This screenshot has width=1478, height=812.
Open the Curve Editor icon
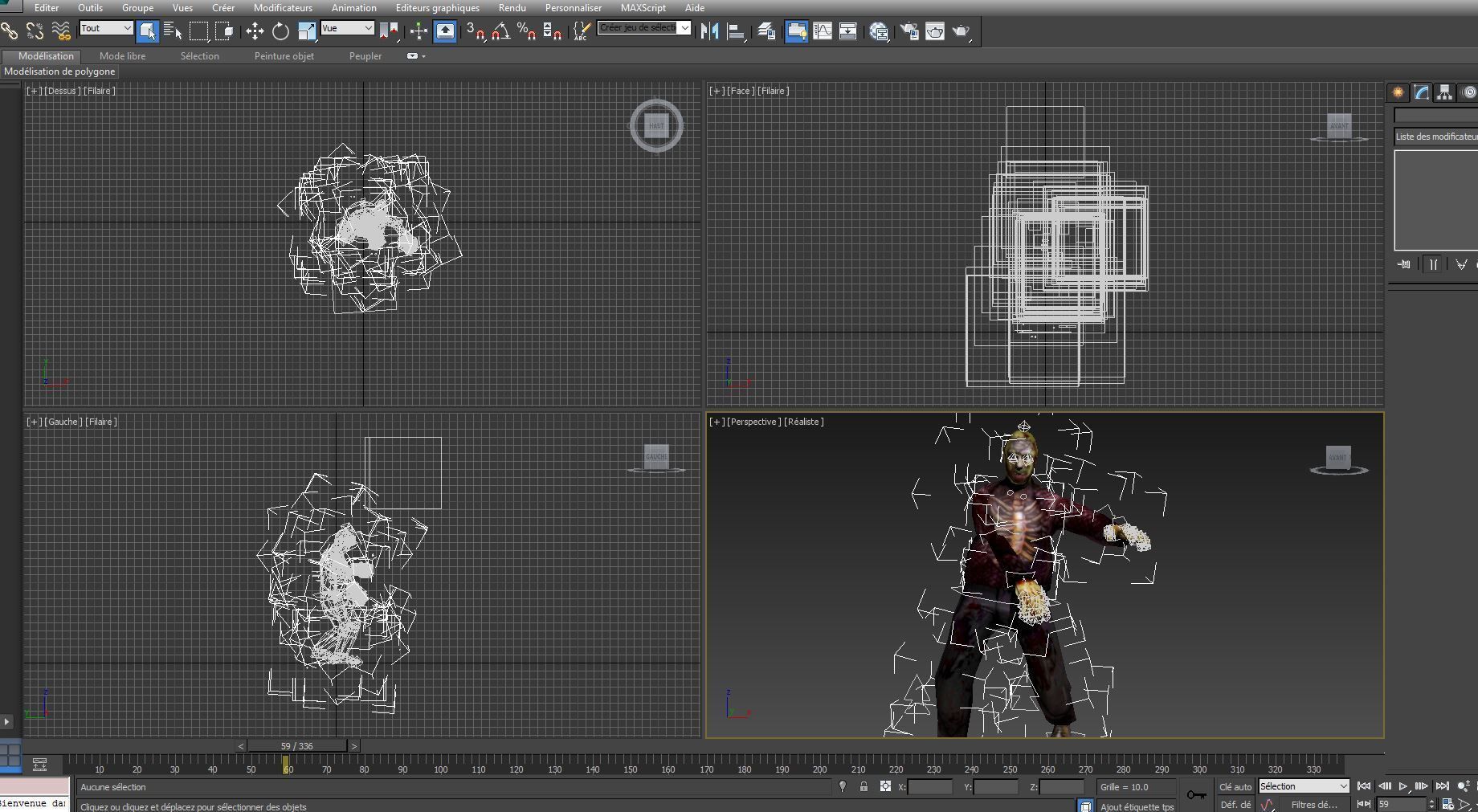(x=823, y=31)
